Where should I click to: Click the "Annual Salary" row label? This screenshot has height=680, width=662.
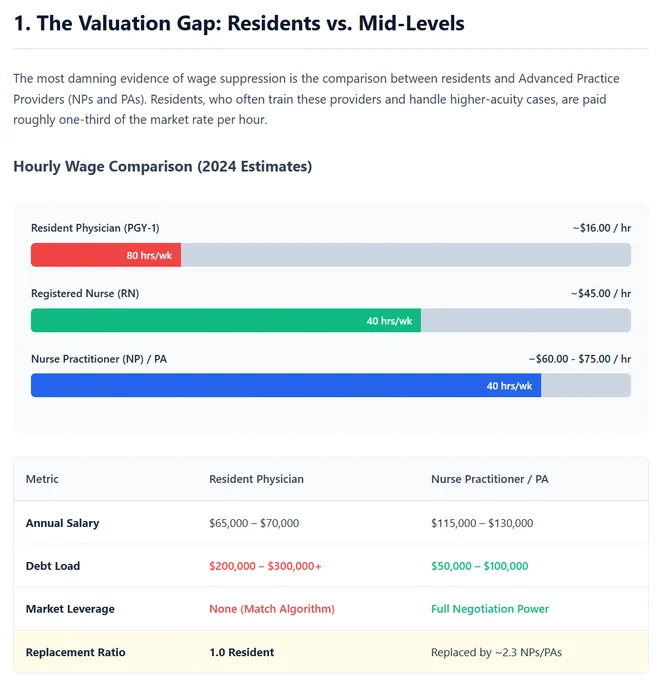[x=62, y=523]
